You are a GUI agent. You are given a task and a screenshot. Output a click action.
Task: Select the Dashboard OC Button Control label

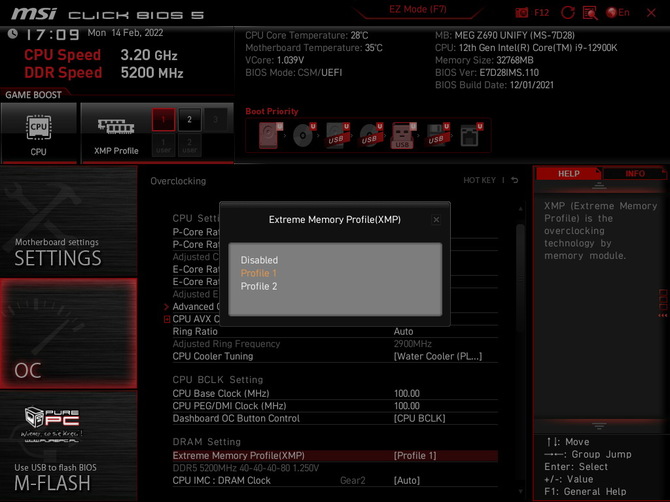(x=236, y=418)
